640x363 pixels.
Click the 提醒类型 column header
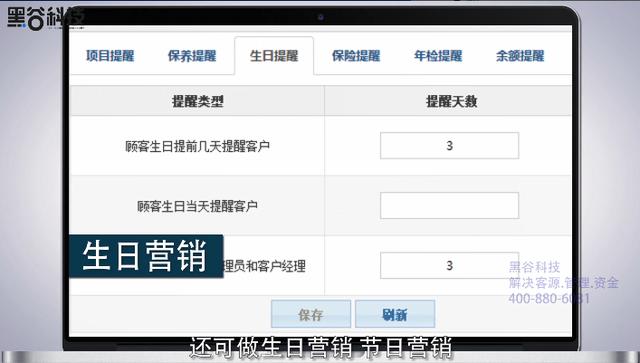click(198, 101)
